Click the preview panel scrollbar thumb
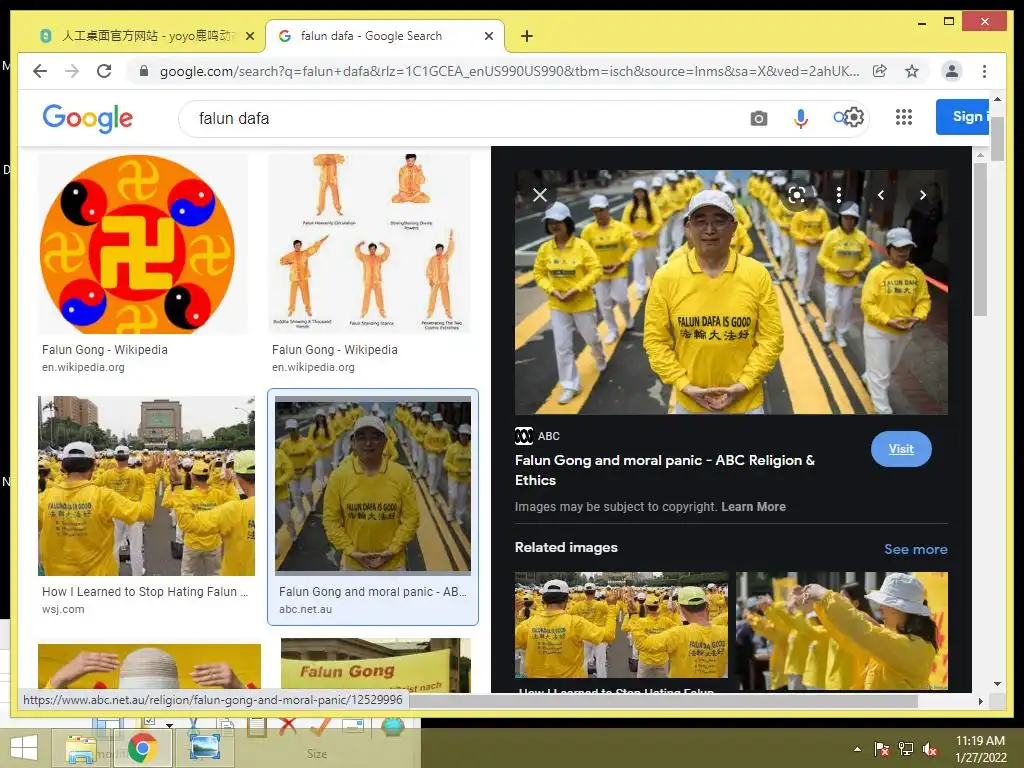 (980, 239)
